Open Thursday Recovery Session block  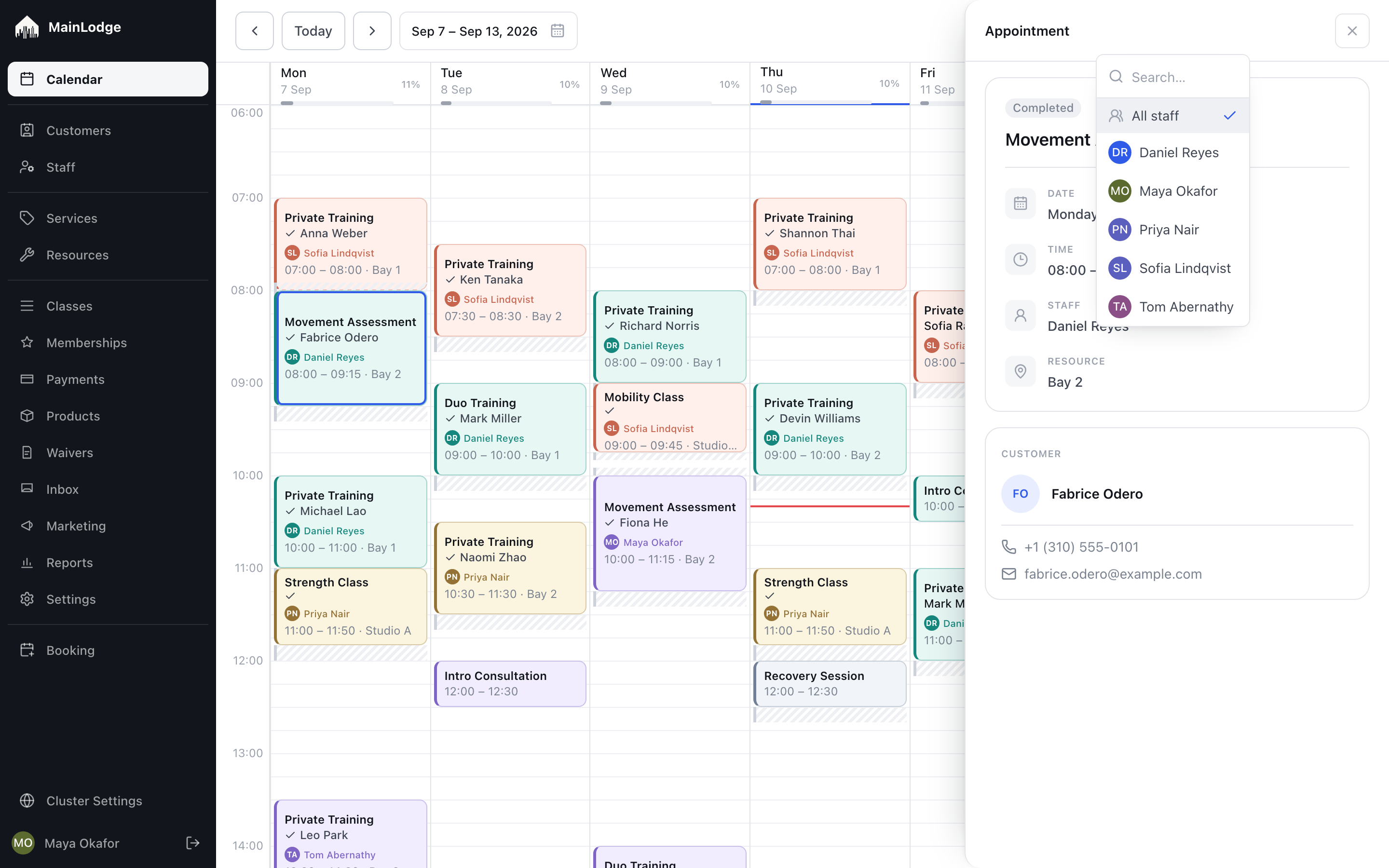click(x=830, y=684)
